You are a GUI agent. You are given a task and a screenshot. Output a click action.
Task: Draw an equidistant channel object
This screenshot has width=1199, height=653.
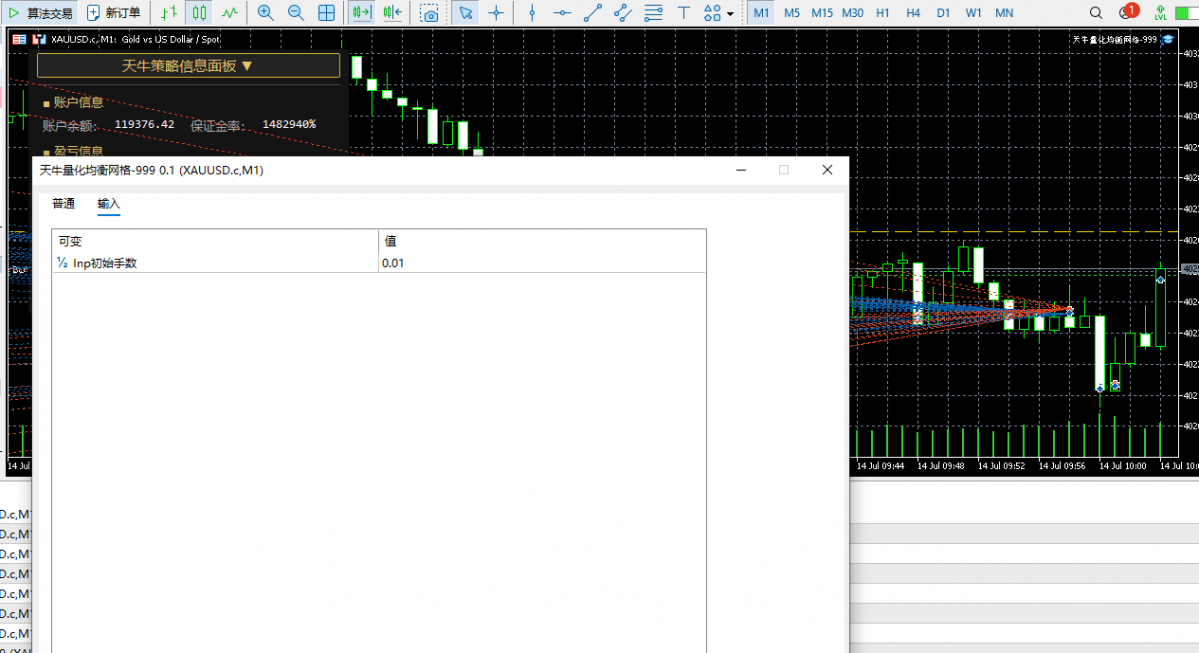623,13
